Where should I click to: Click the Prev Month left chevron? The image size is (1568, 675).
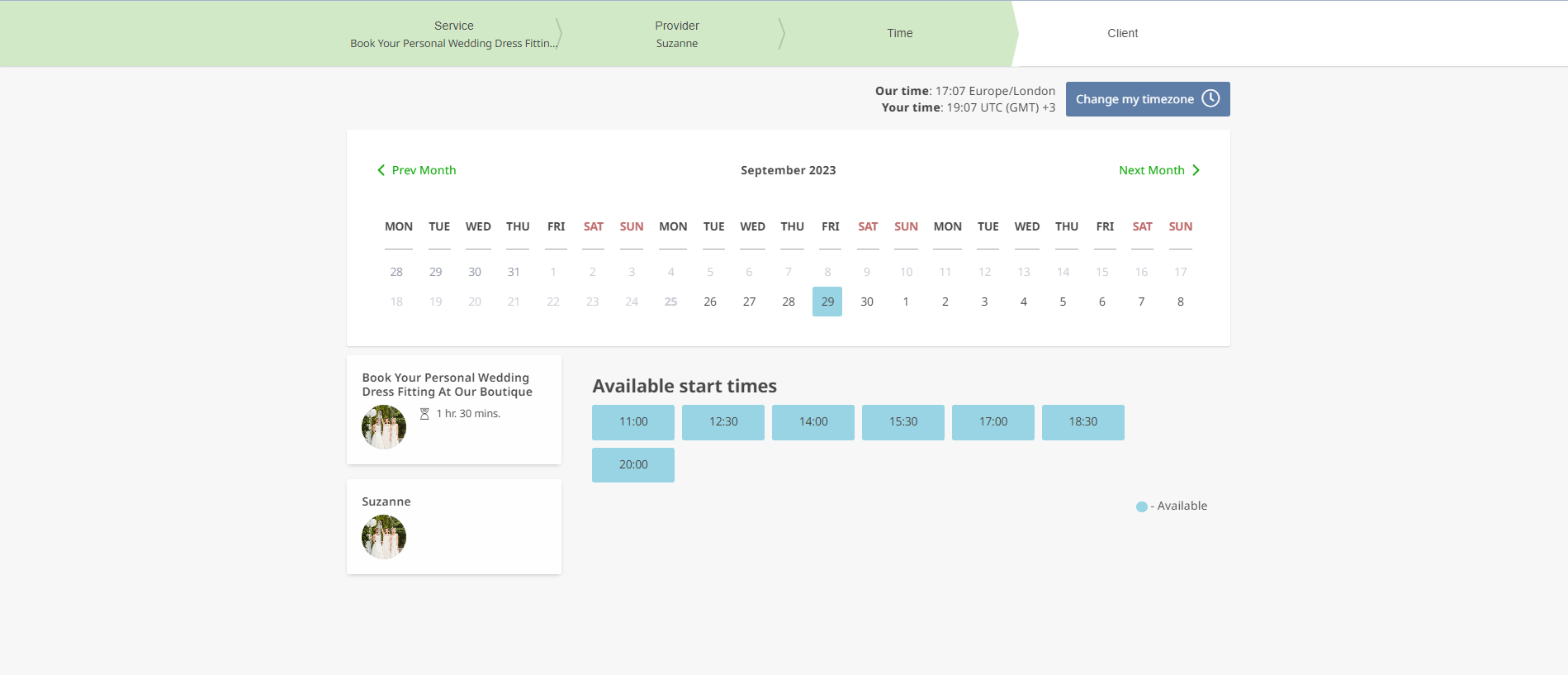click(381, 170)
